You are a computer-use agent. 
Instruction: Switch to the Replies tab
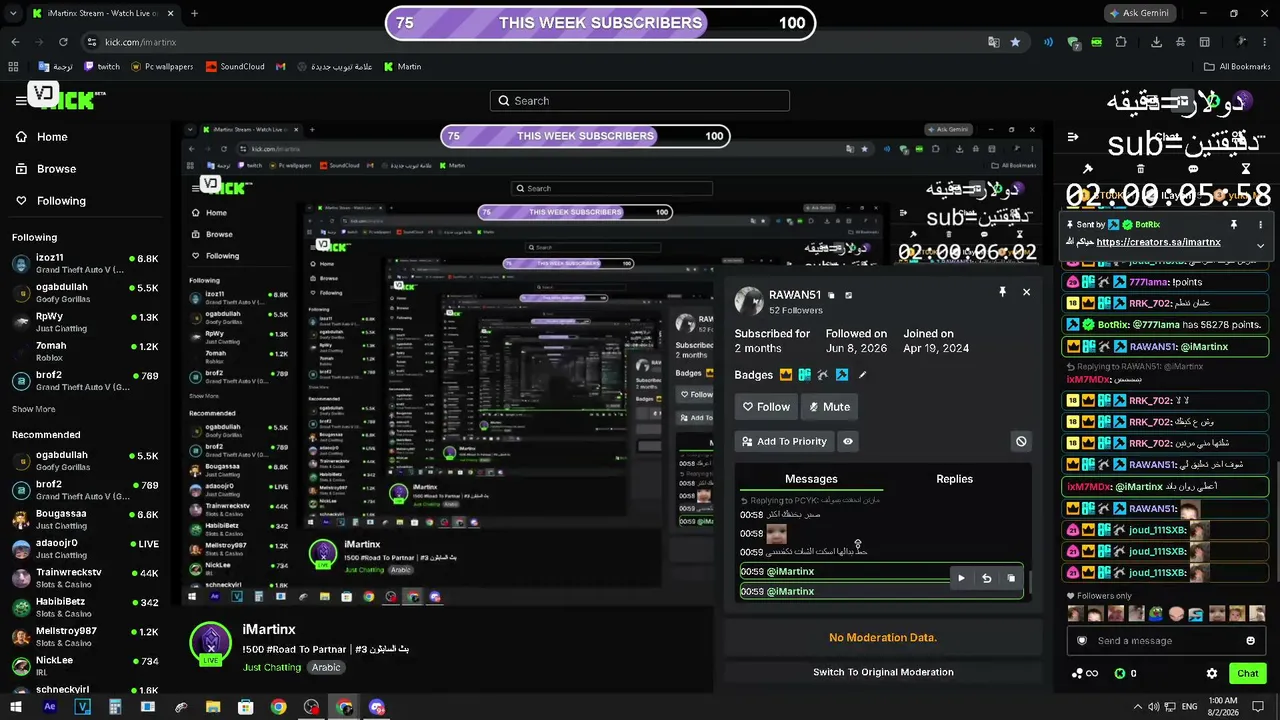coord(954,479)
